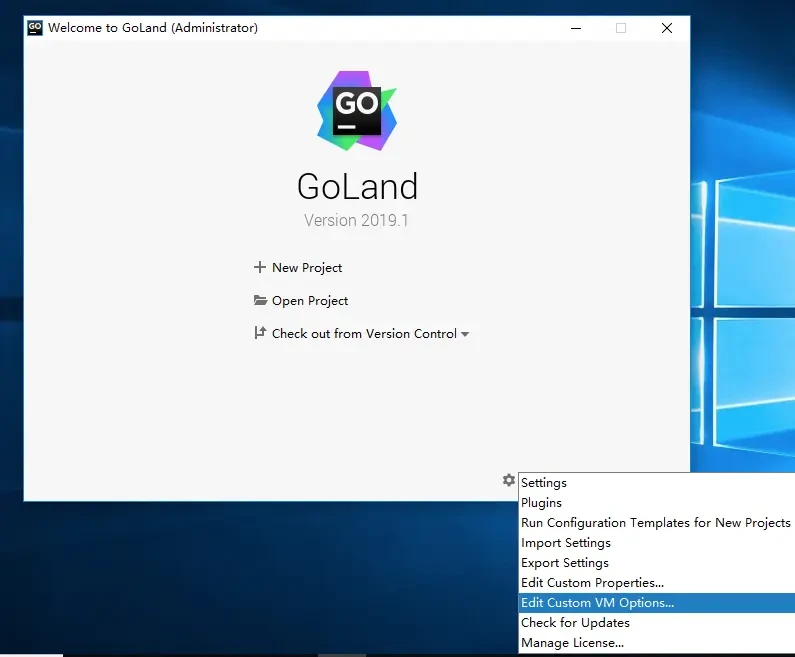
Task: Open Settings from the configure menu
Action: click(x=544, y=483)
